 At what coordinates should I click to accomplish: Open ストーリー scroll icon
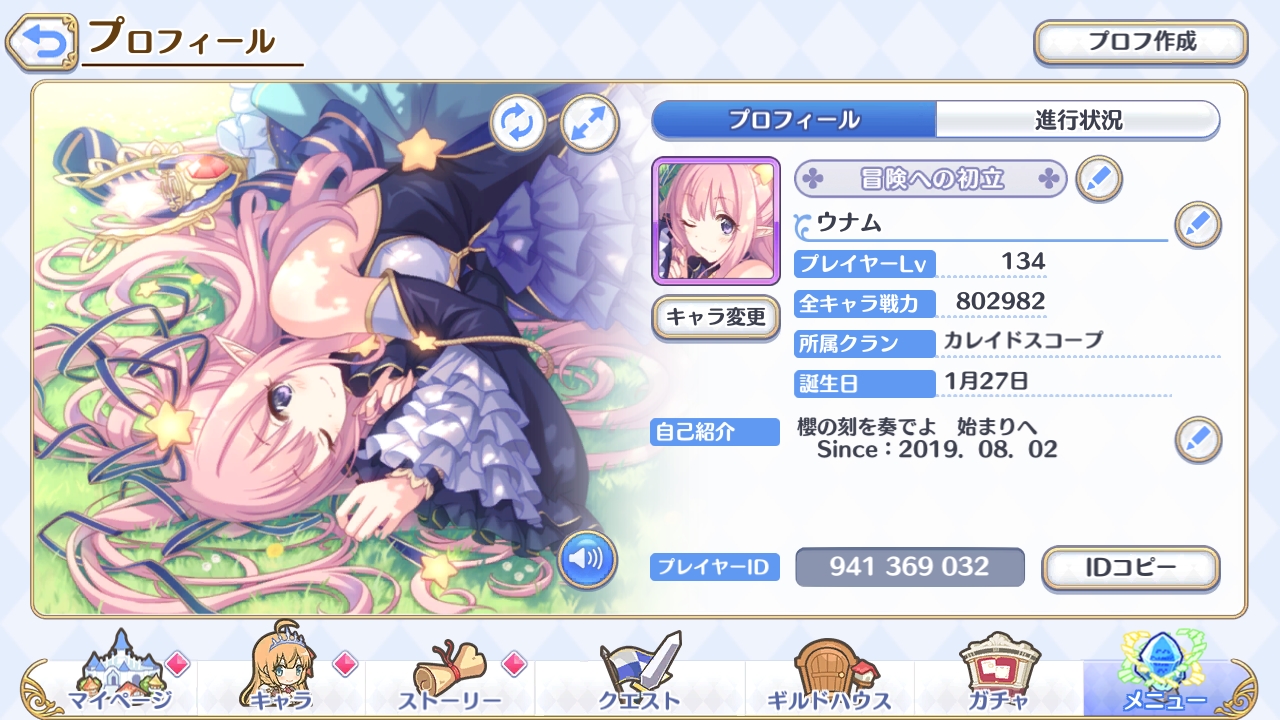pyautogui.click(x=450, y=674)
